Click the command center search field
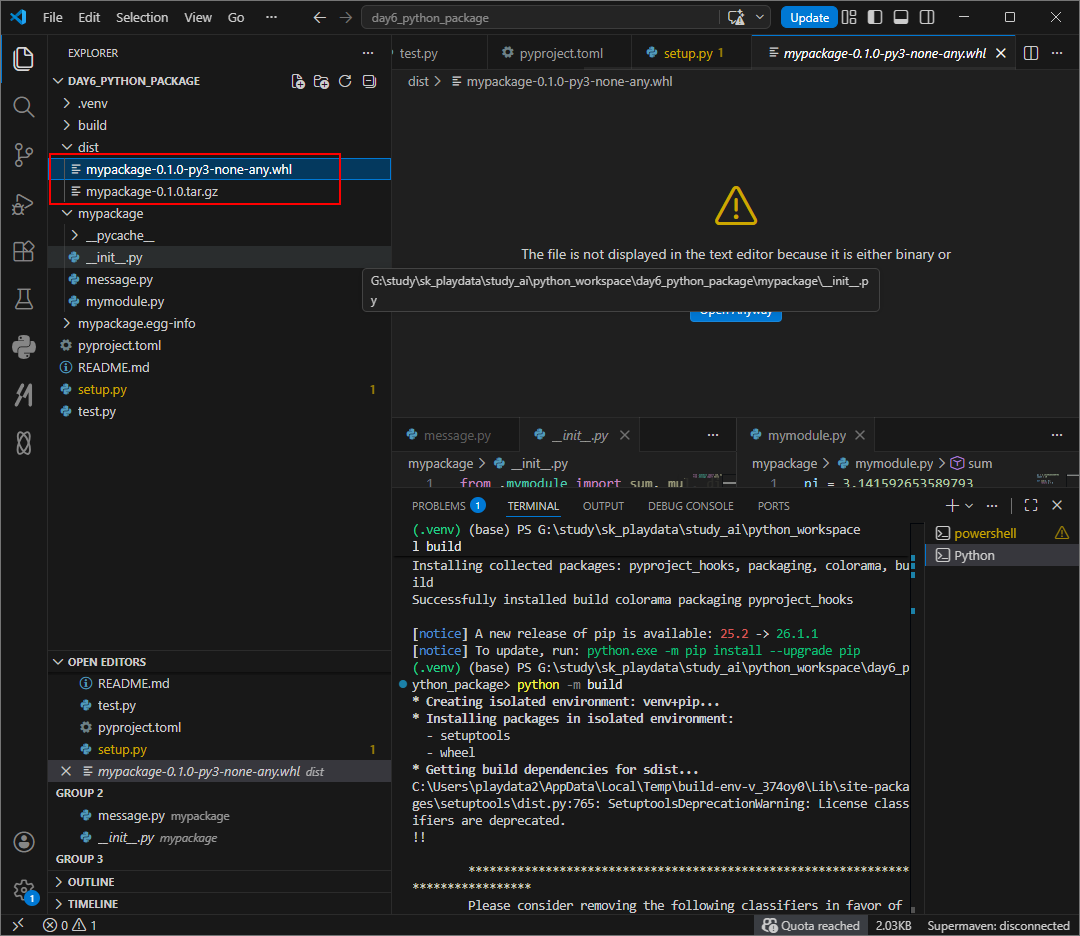 (540, 18)
